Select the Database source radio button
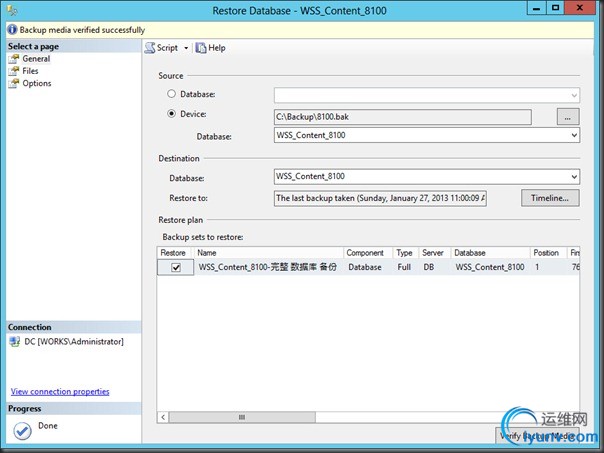 [x=171, y=94]
